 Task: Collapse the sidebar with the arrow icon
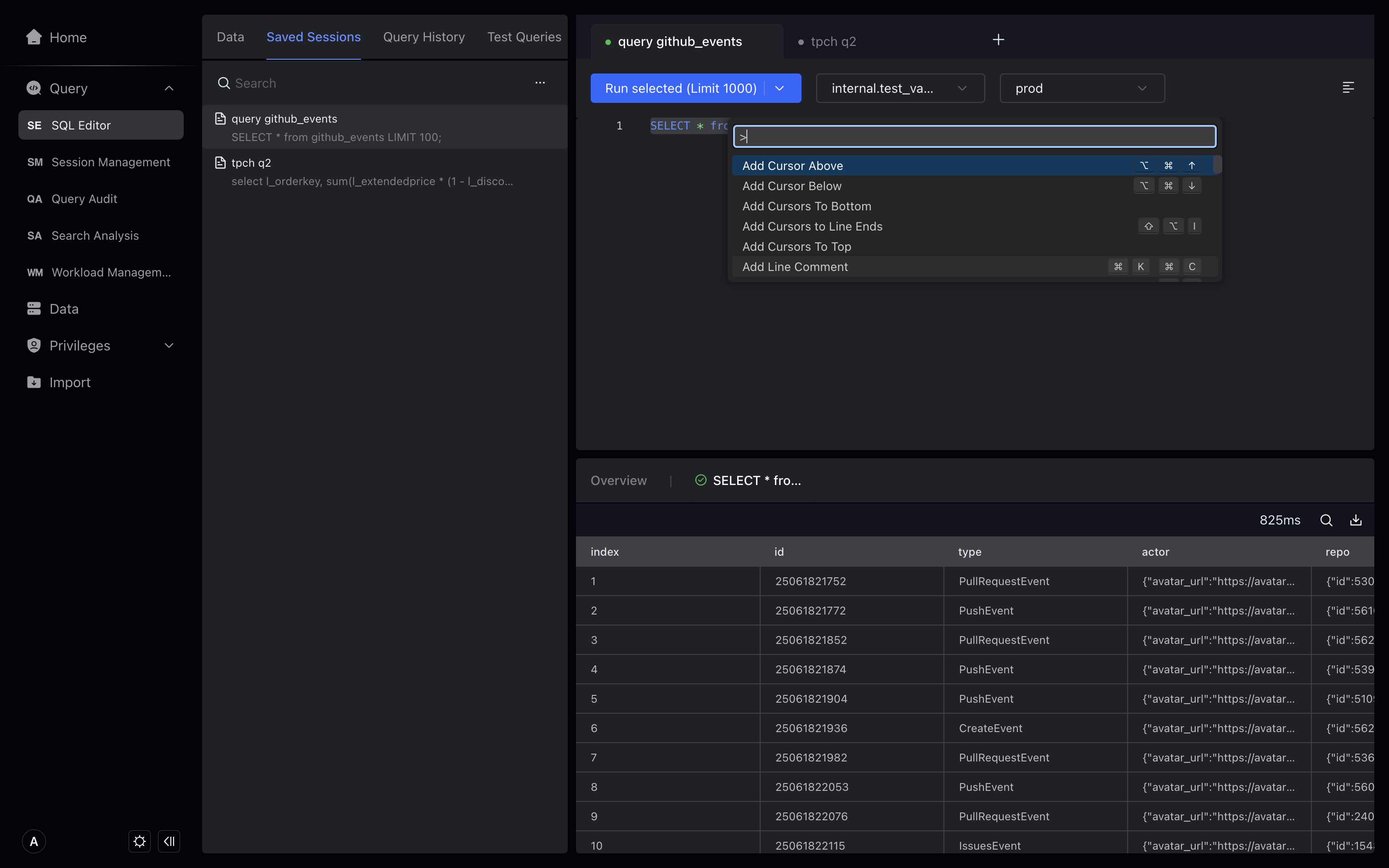pyautogui.click(x=169, y=841)
